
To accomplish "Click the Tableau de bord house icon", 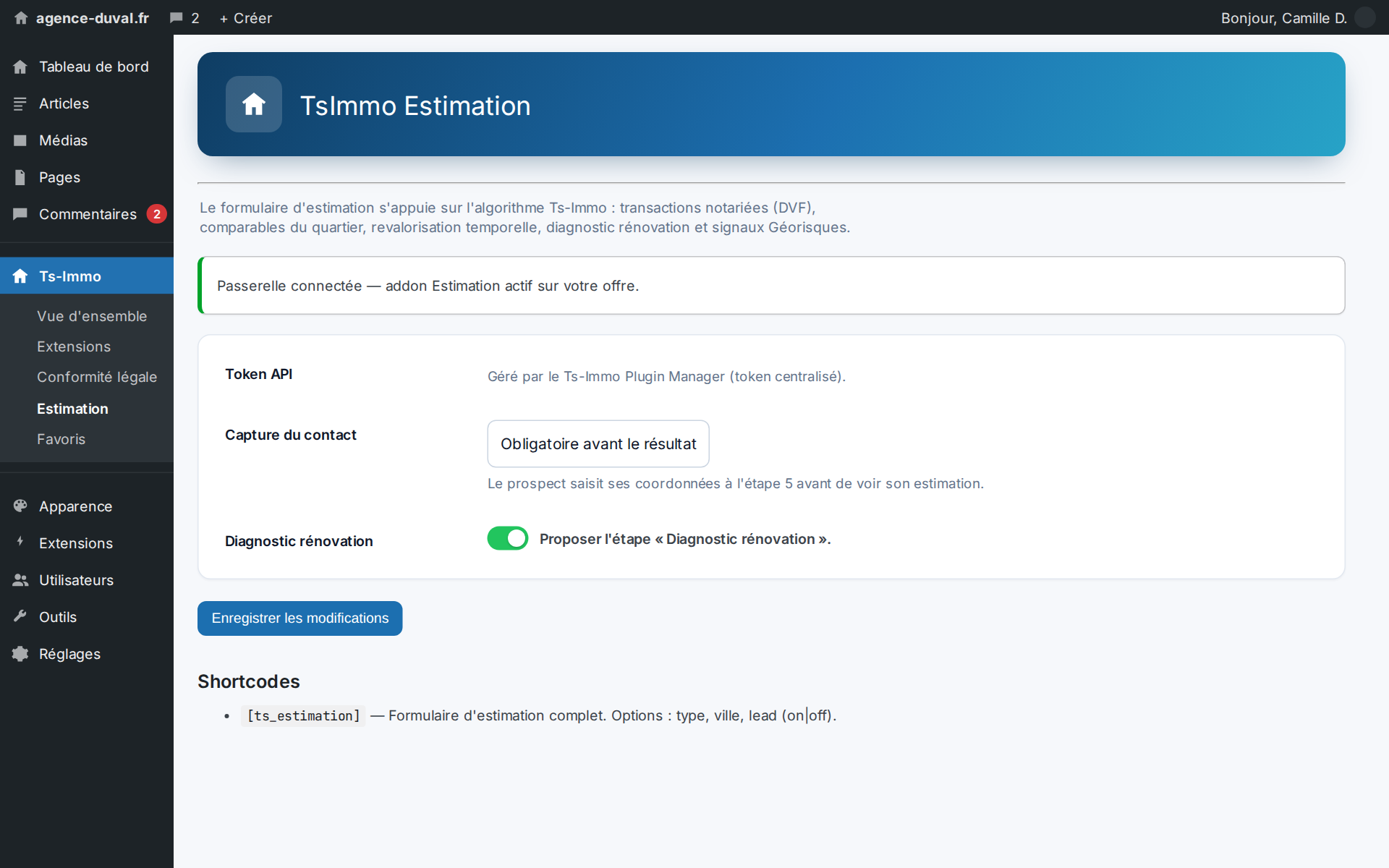I will click(x=20, y=67).
